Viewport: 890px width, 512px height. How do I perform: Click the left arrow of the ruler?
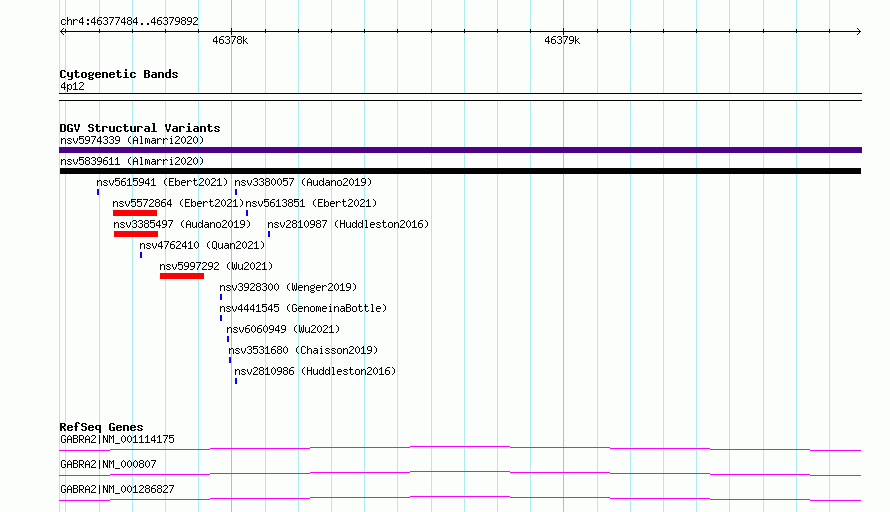(x=63, y=31)
